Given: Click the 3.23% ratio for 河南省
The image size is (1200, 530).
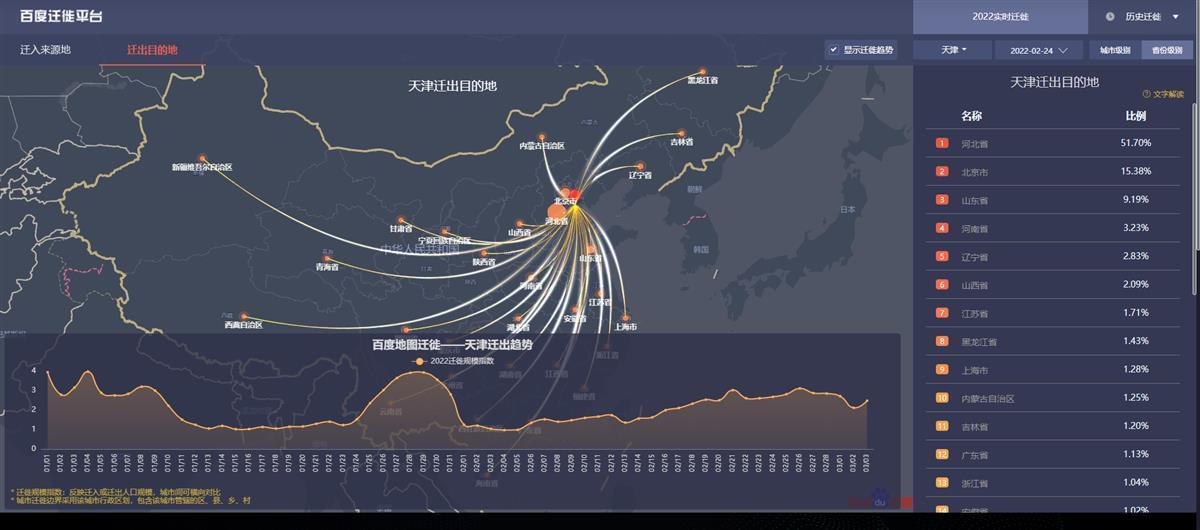Looking at the screenshot, I should (x=1136, y=228).
